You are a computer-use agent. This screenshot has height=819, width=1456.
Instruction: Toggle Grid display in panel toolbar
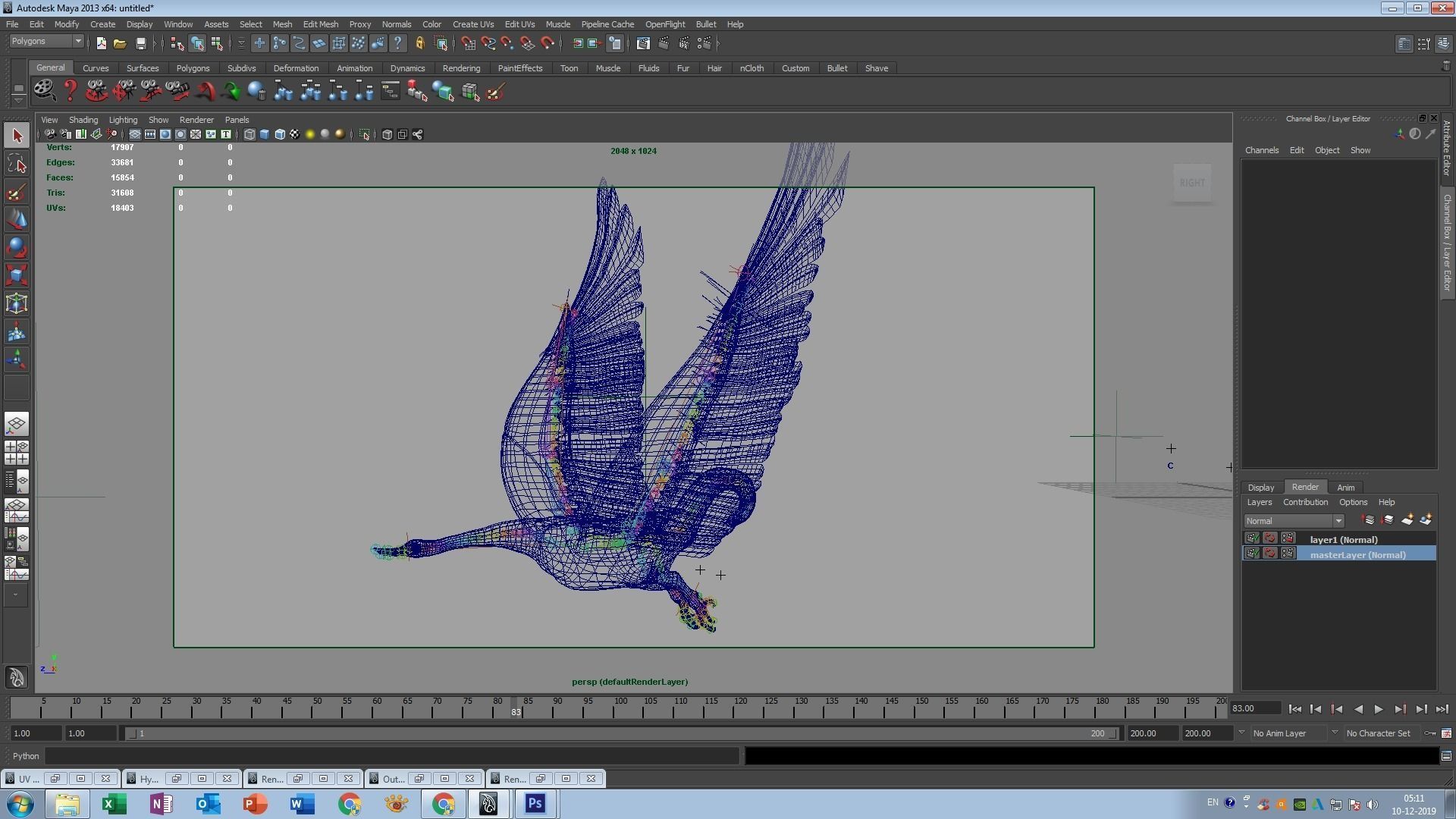click(x=134, y=135)
